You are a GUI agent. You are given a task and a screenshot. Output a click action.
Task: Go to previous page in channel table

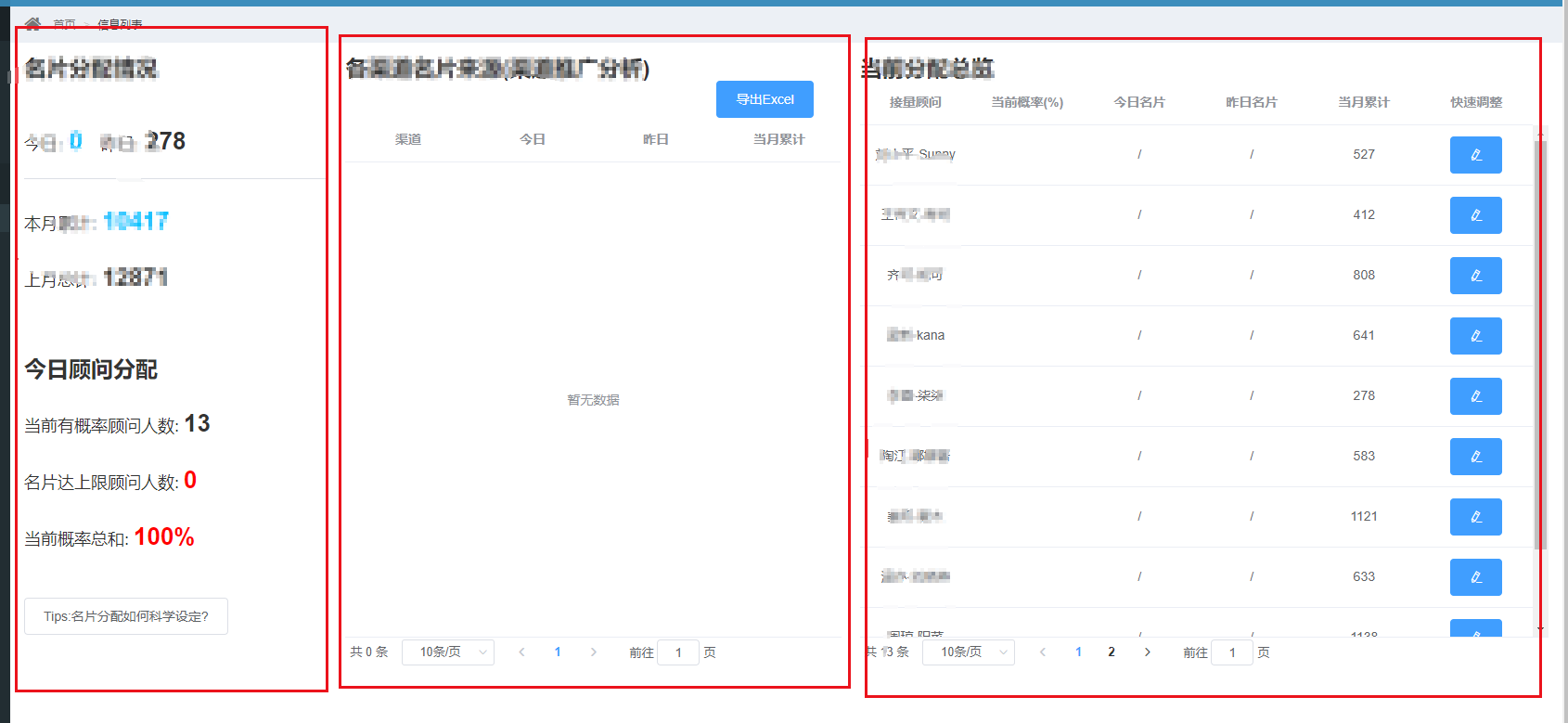(x=521, y=652)
